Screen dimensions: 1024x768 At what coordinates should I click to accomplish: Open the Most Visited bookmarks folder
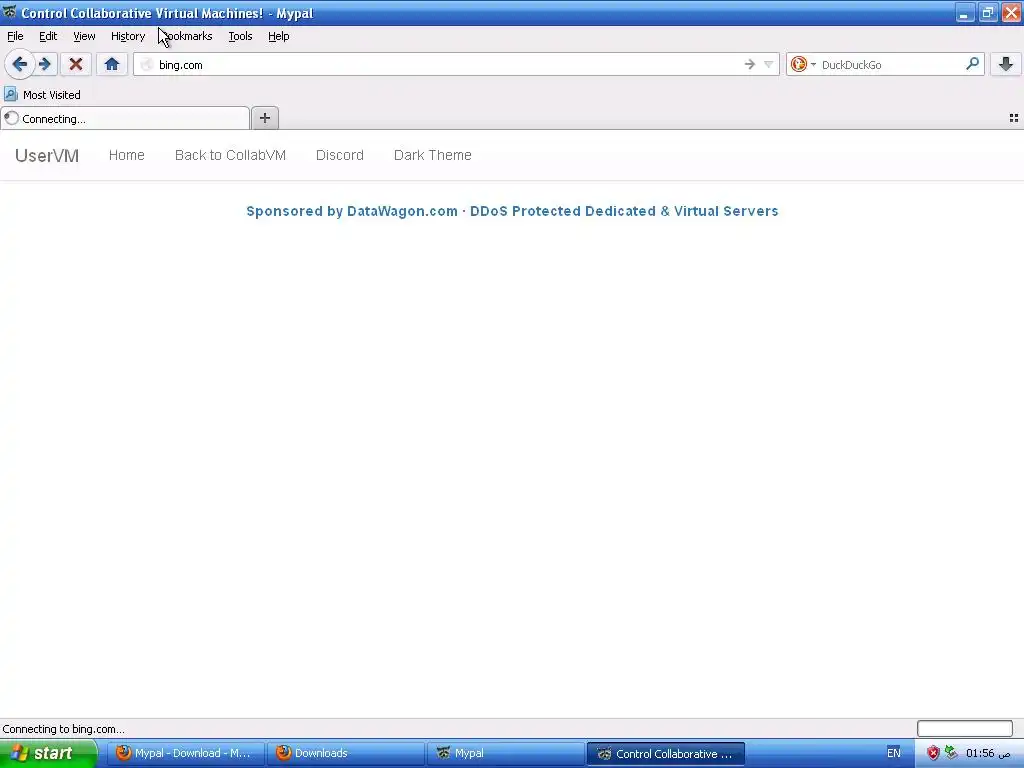42,95
